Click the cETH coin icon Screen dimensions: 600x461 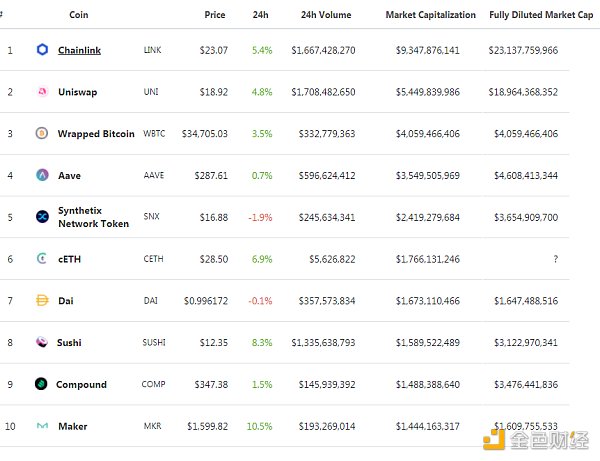click(x=42, y=258)
